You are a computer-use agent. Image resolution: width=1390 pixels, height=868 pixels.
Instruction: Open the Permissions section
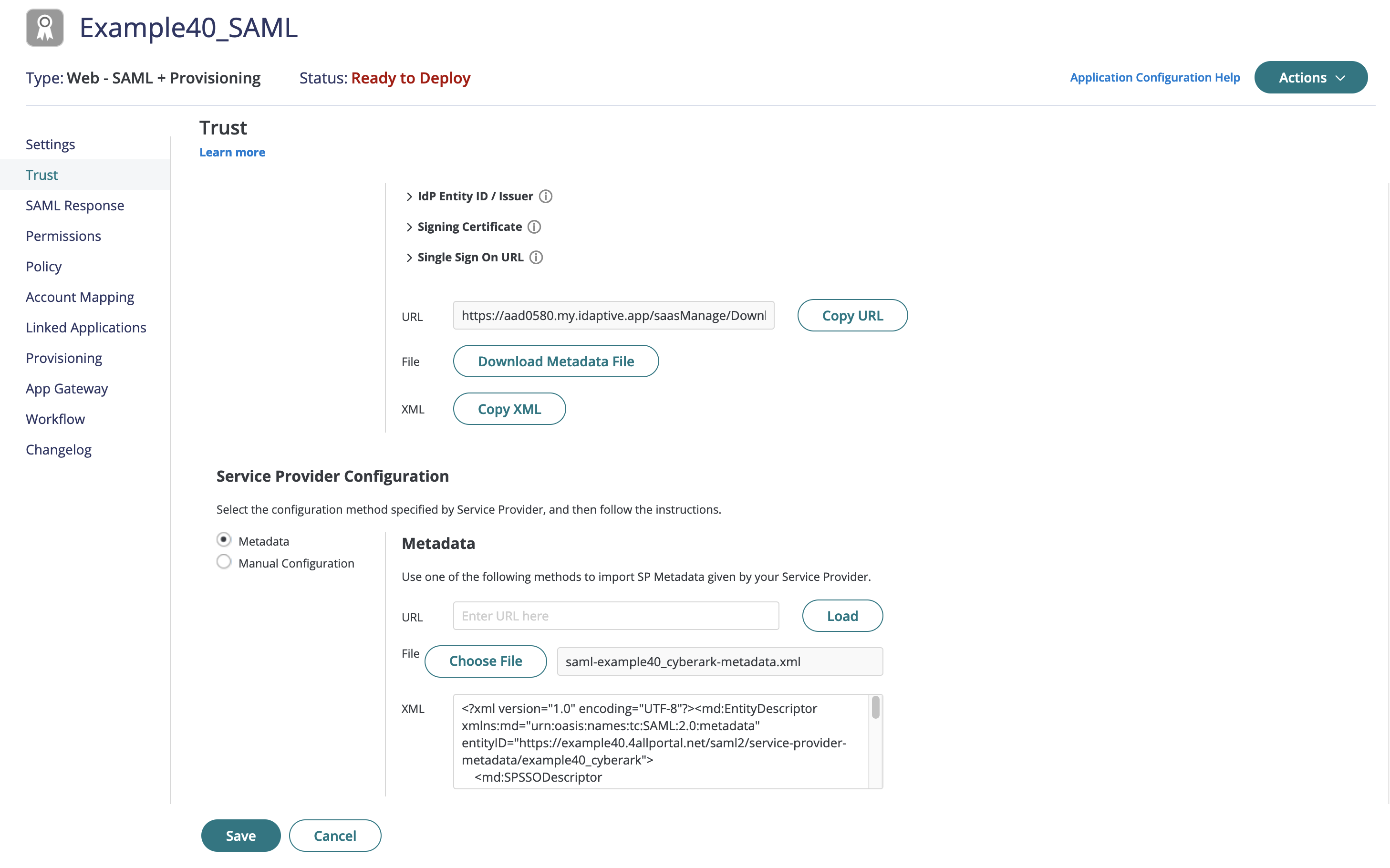coord(63,236)
